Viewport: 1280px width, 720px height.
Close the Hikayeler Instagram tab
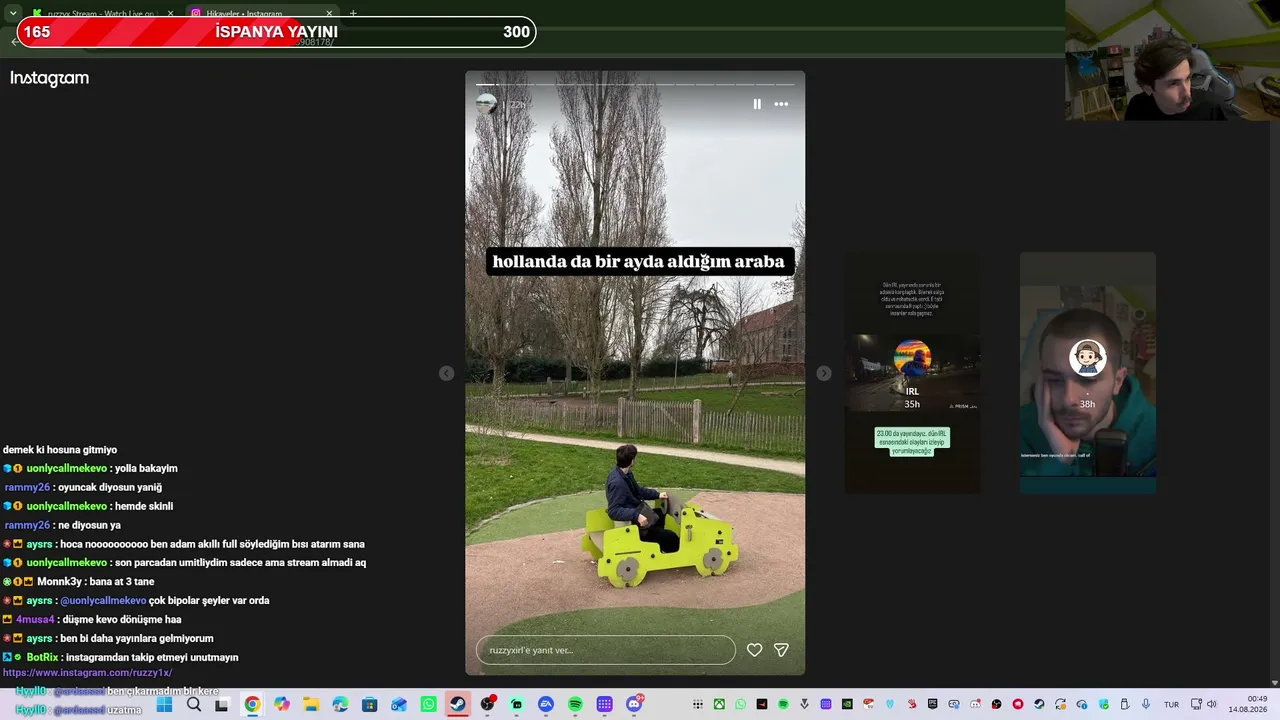329,14
